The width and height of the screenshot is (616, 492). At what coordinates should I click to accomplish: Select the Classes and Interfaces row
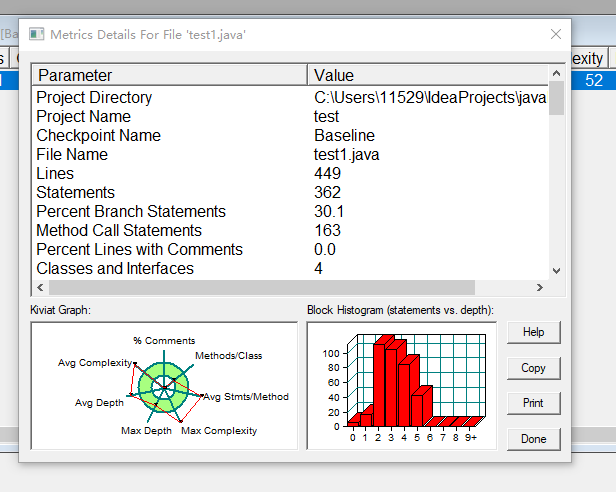click(x=290, y=268)
